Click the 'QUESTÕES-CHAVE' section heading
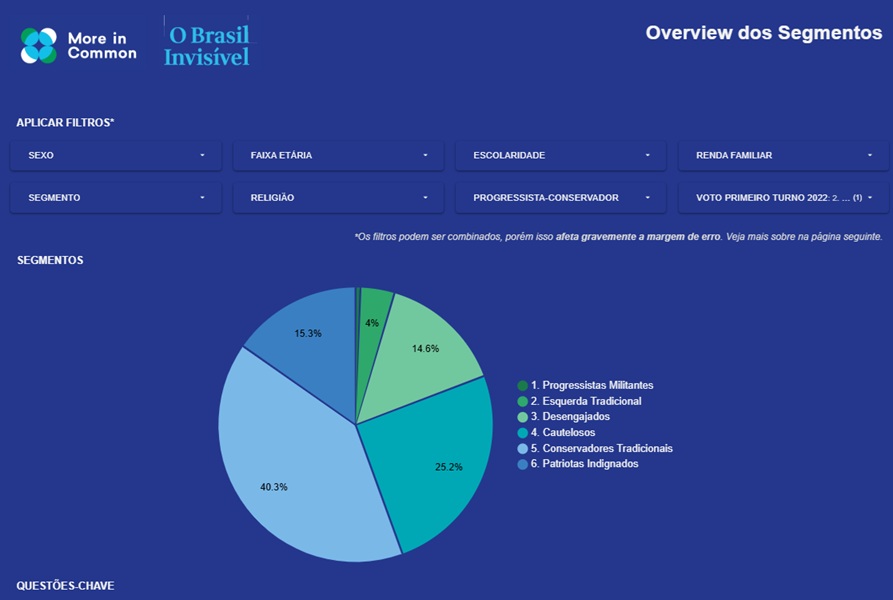The image size is (893, 600). (65, 586)
